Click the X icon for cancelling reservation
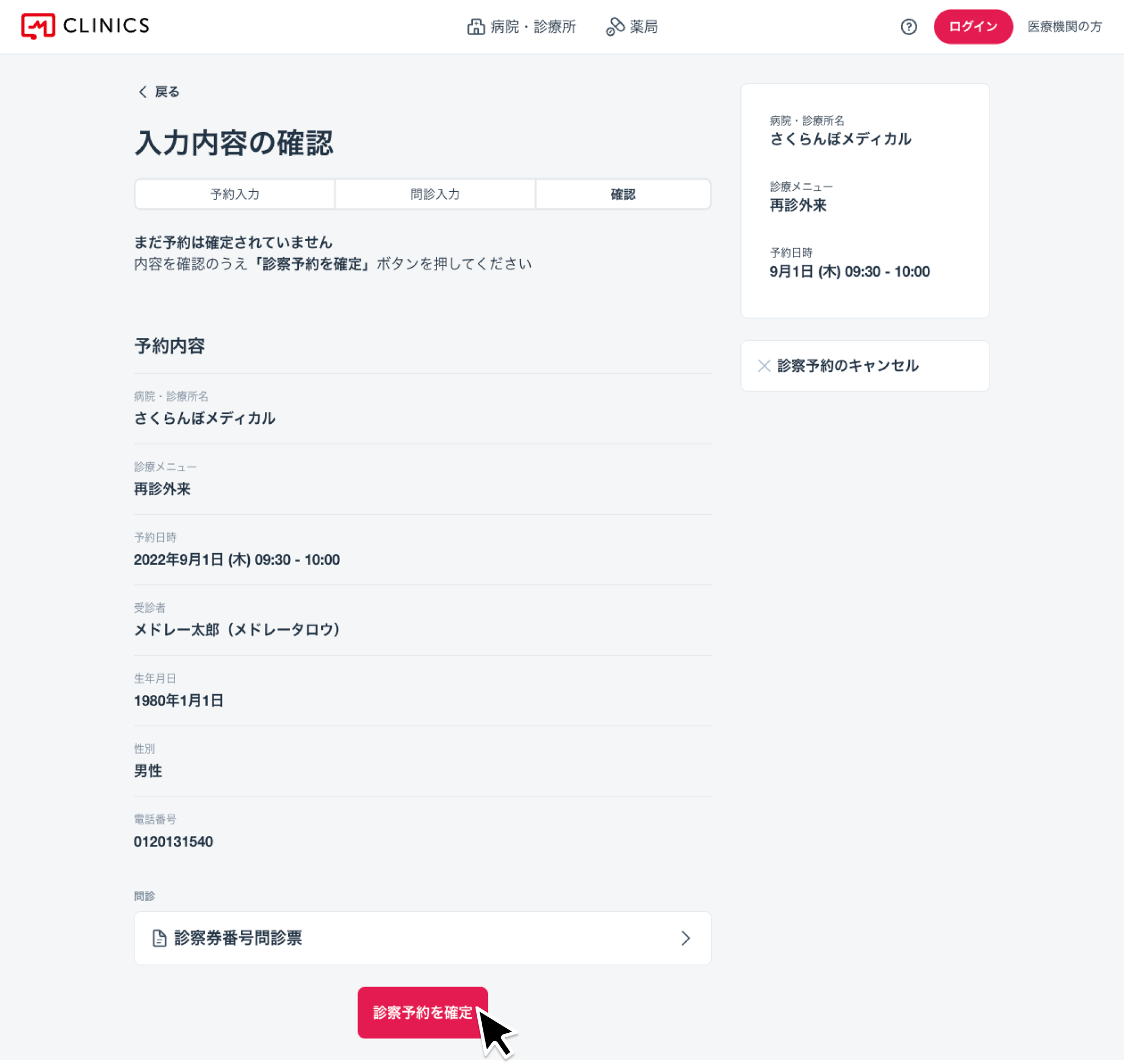Image resolution: width=1124 pixels, height=1064 pixels. coord(764,366)
